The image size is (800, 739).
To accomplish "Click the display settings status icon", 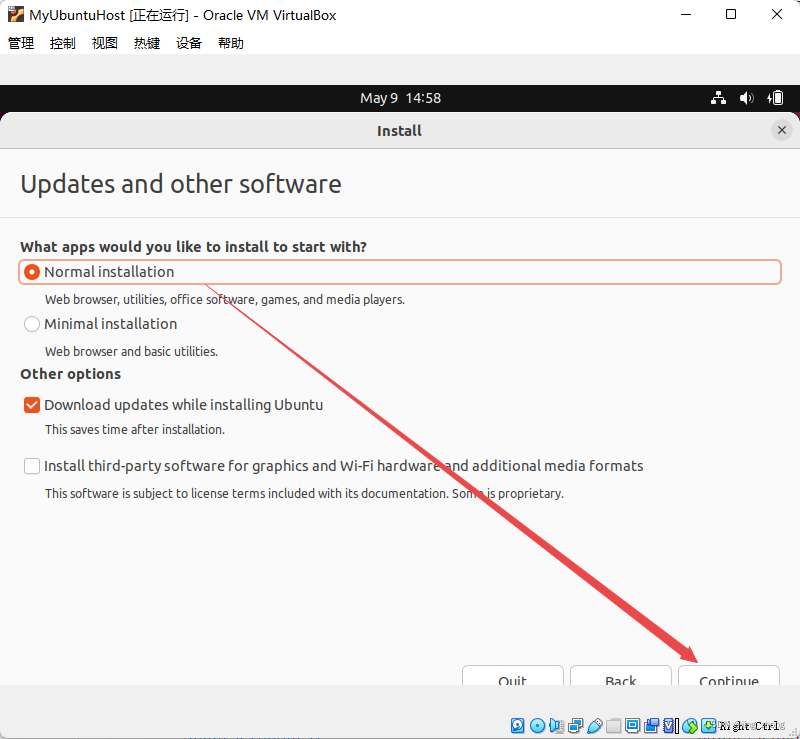I will pos(633,725).
